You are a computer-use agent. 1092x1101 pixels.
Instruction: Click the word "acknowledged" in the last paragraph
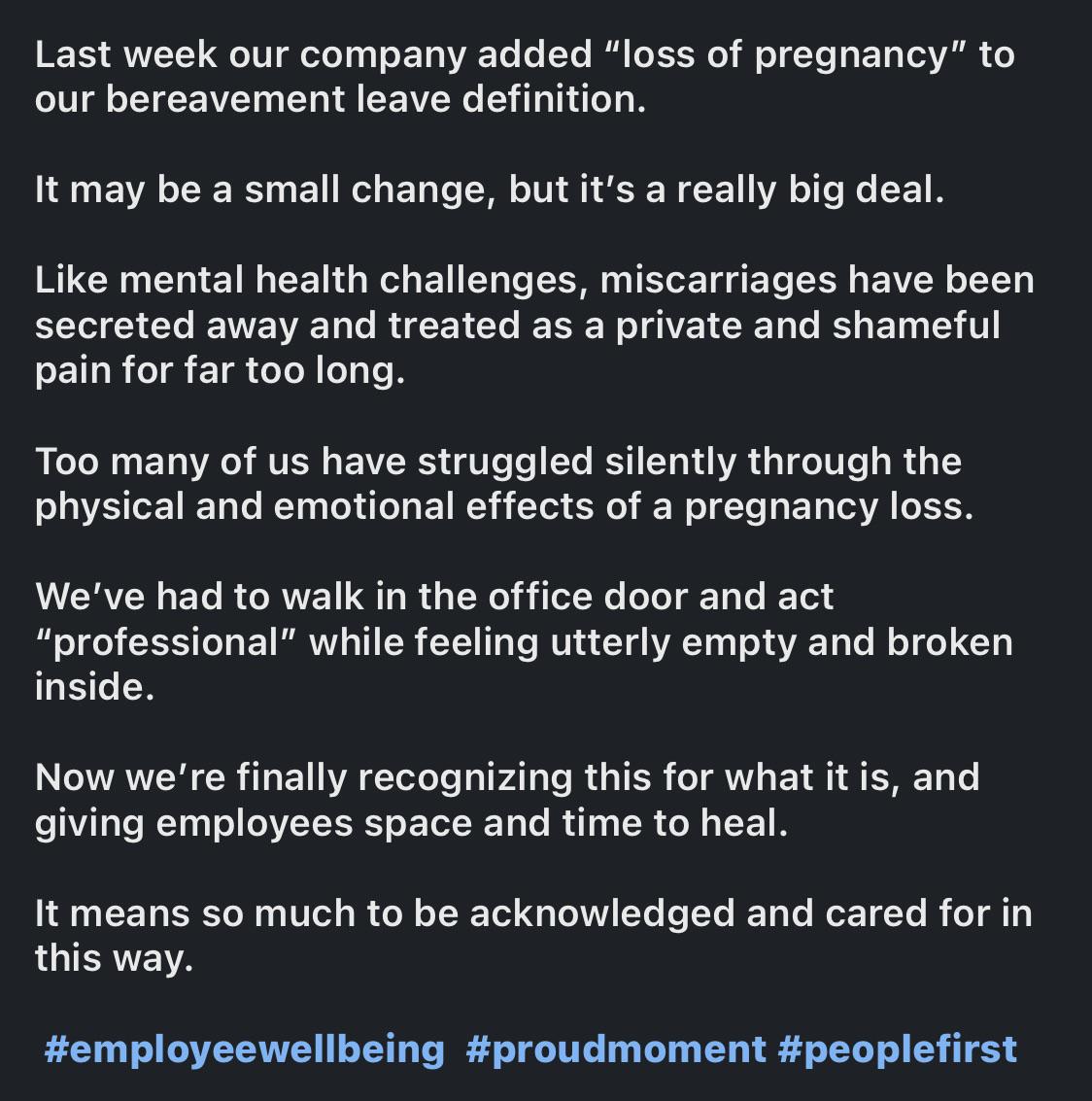(x=602, y=914)
